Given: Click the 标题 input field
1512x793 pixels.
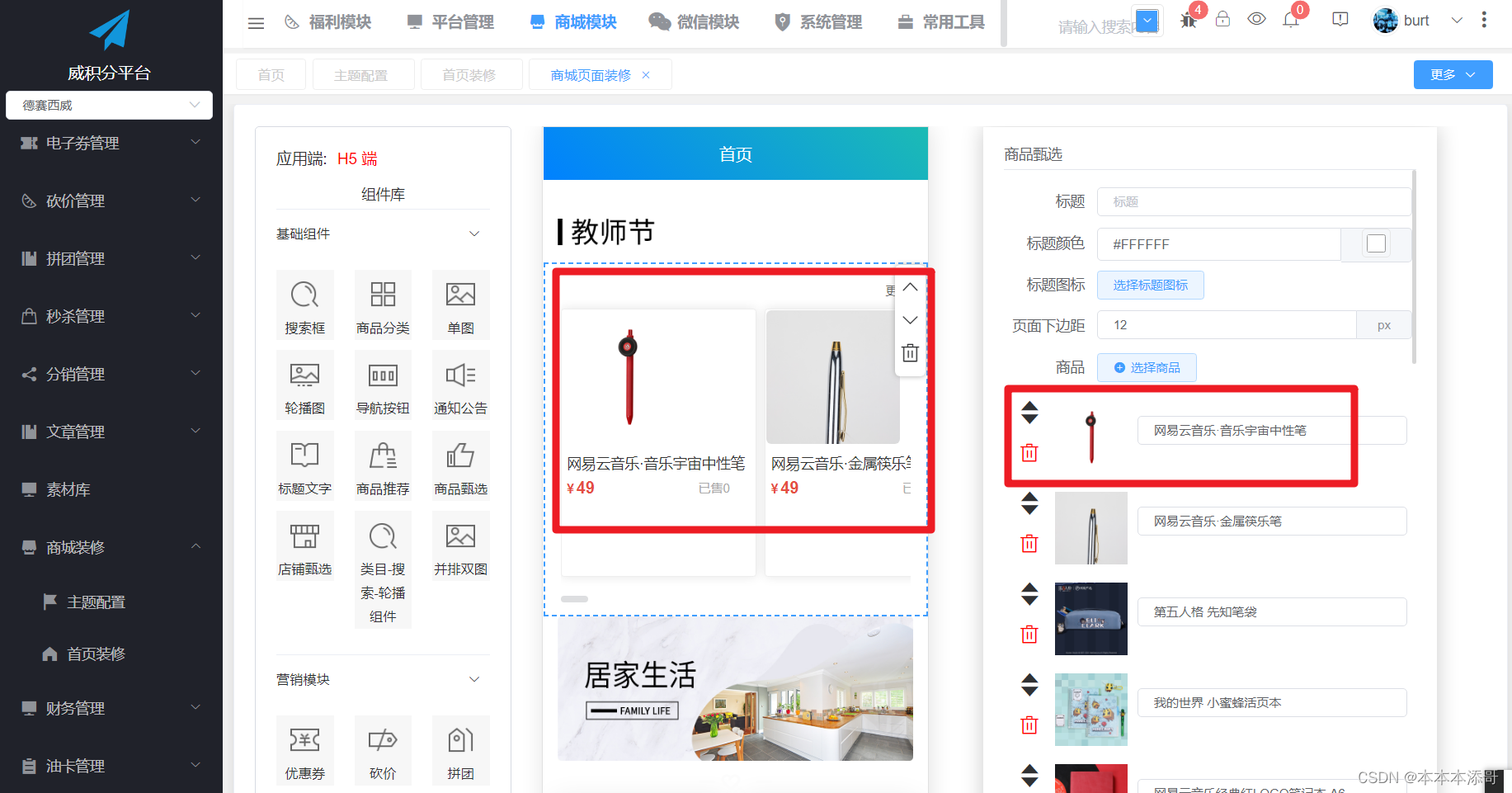Looking at the screenshot, I should point(1254,201).
